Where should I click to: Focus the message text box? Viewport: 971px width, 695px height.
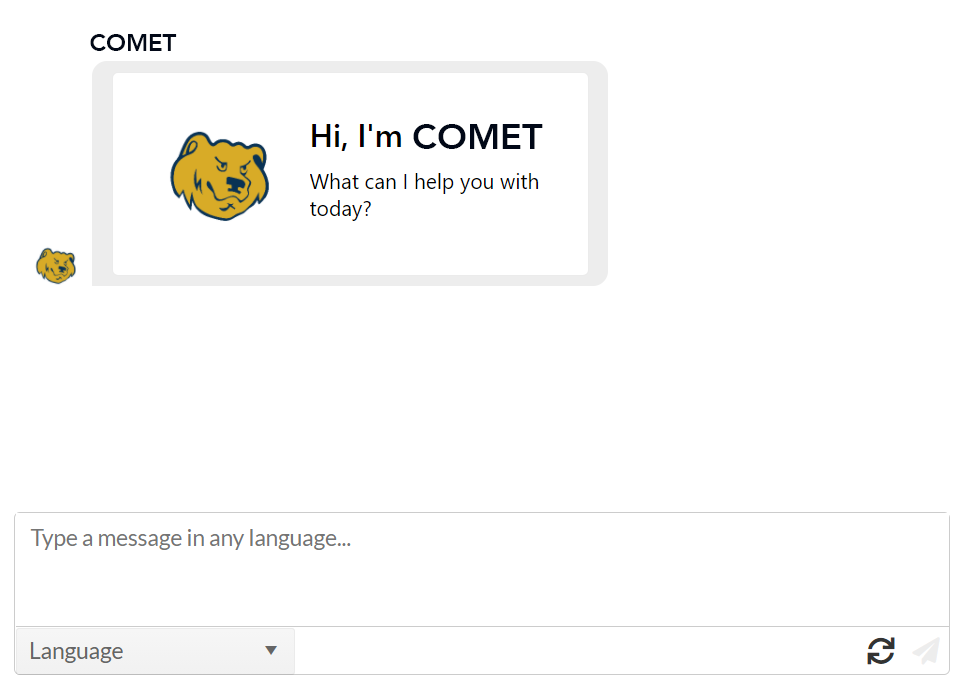[x=482, y=569]
